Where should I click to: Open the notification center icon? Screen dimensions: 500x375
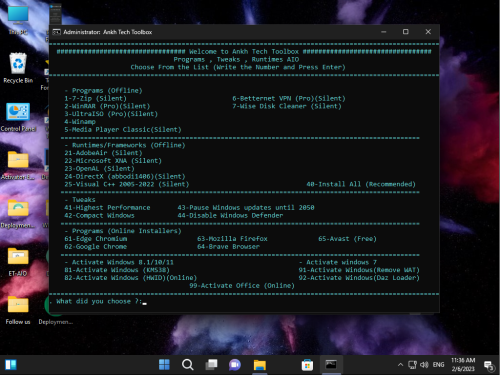pyautogui.click(x=489, y=365)
